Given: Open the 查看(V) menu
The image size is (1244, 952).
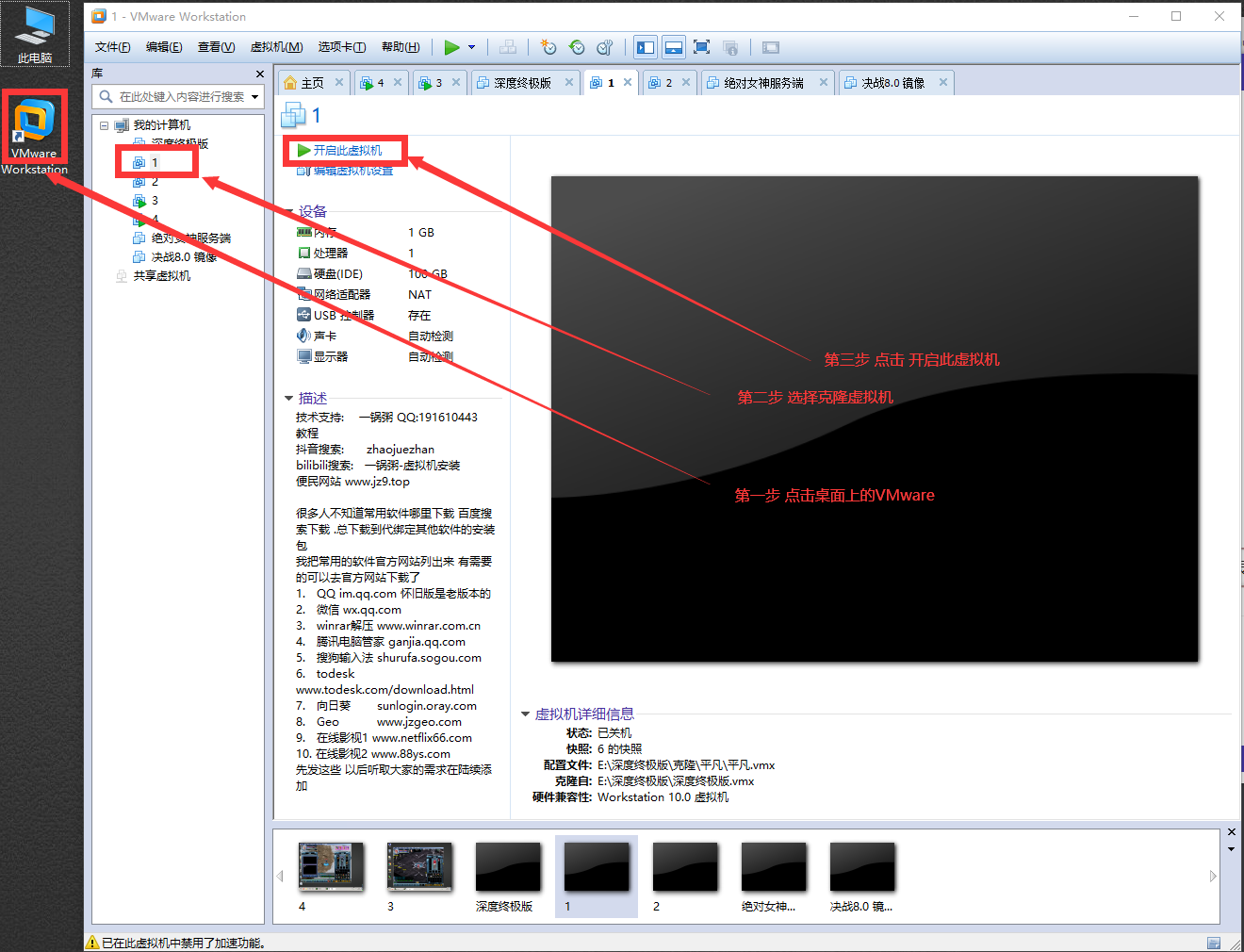Looking at the screenshot, I should [216, 47].
